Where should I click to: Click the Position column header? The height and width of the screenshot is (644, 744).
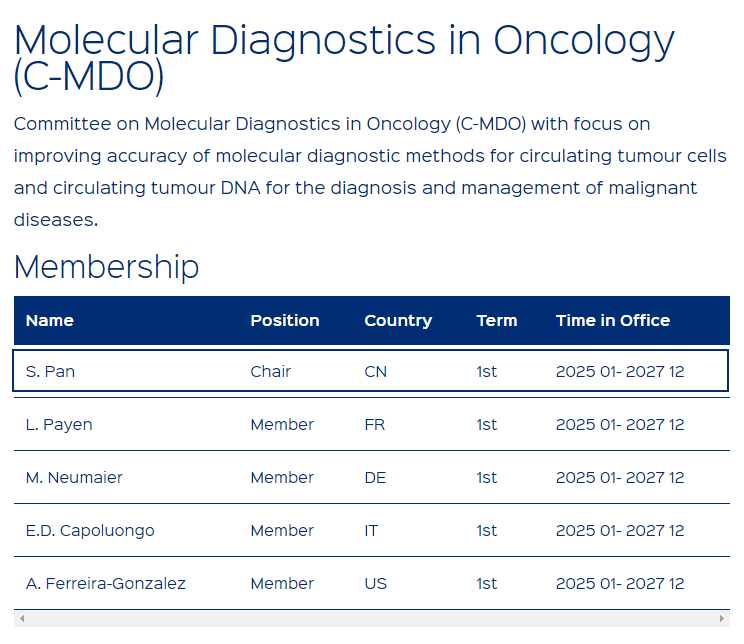[x=285, y=320]
